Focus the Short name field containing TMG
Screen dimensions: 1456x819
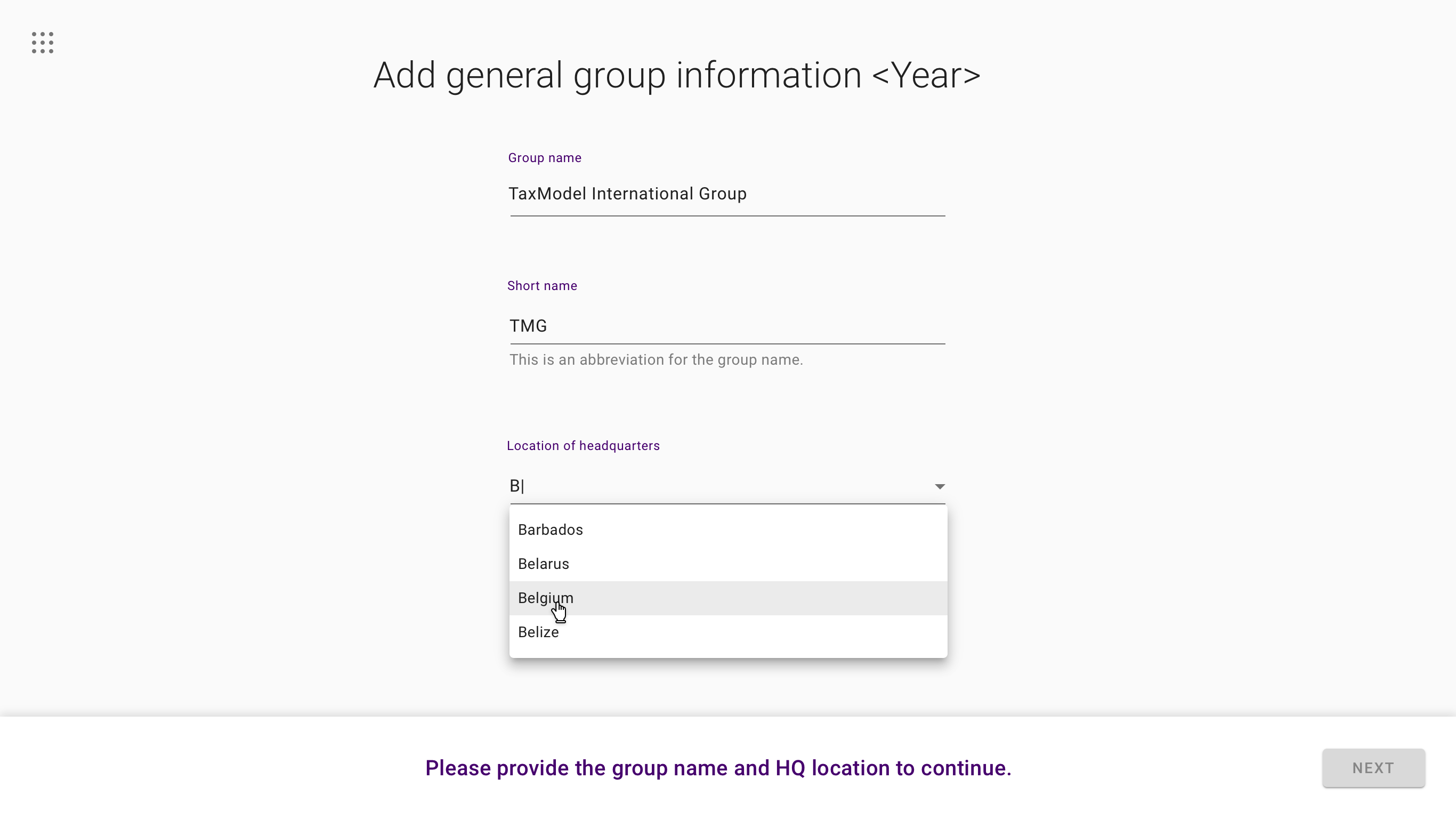click(727, 326)
